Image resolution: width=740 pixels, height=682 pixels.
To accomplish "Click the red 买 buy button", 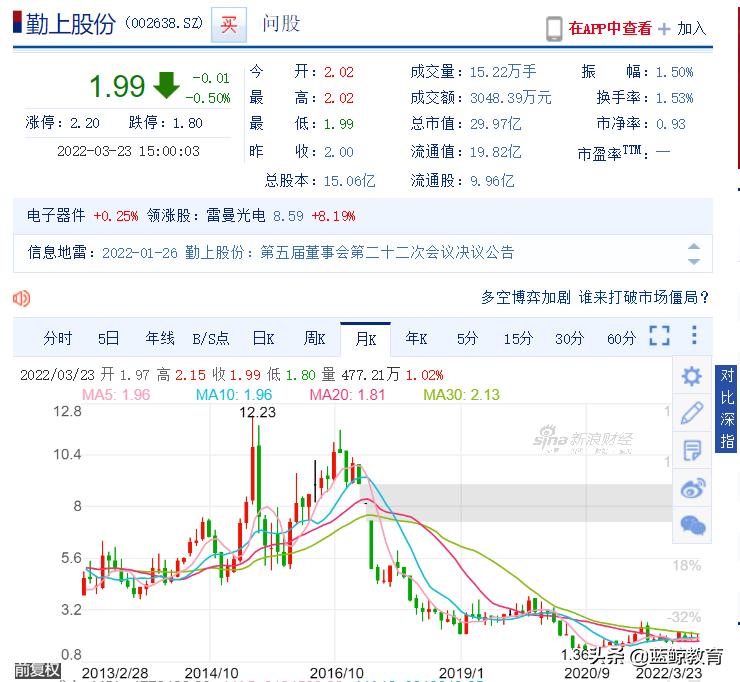I will (x=229, y=25).
